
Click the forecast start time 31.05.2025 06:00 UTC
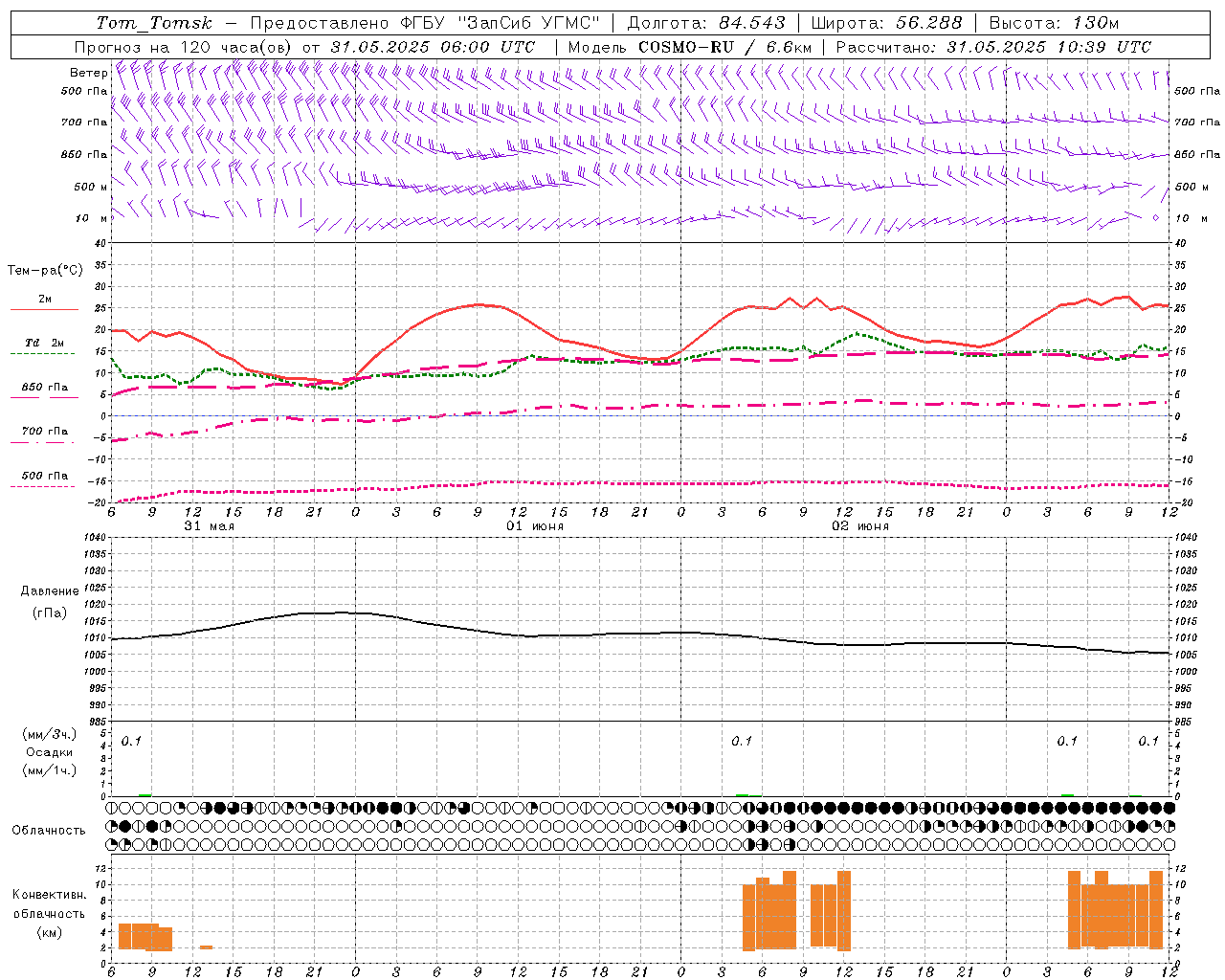click(433, 47)
